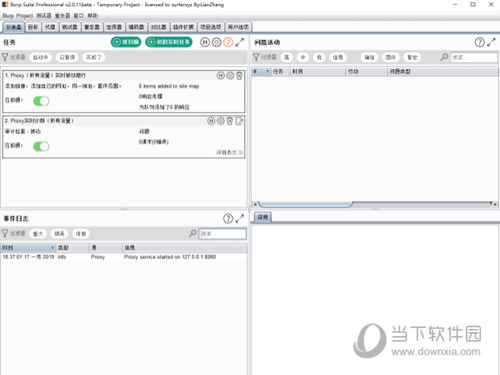The height and width of the screenshot is (375, 500).
Task: Select 'Proxy service started on 127.0.0.1:8080' log row
Action: [x=124, y=257]
